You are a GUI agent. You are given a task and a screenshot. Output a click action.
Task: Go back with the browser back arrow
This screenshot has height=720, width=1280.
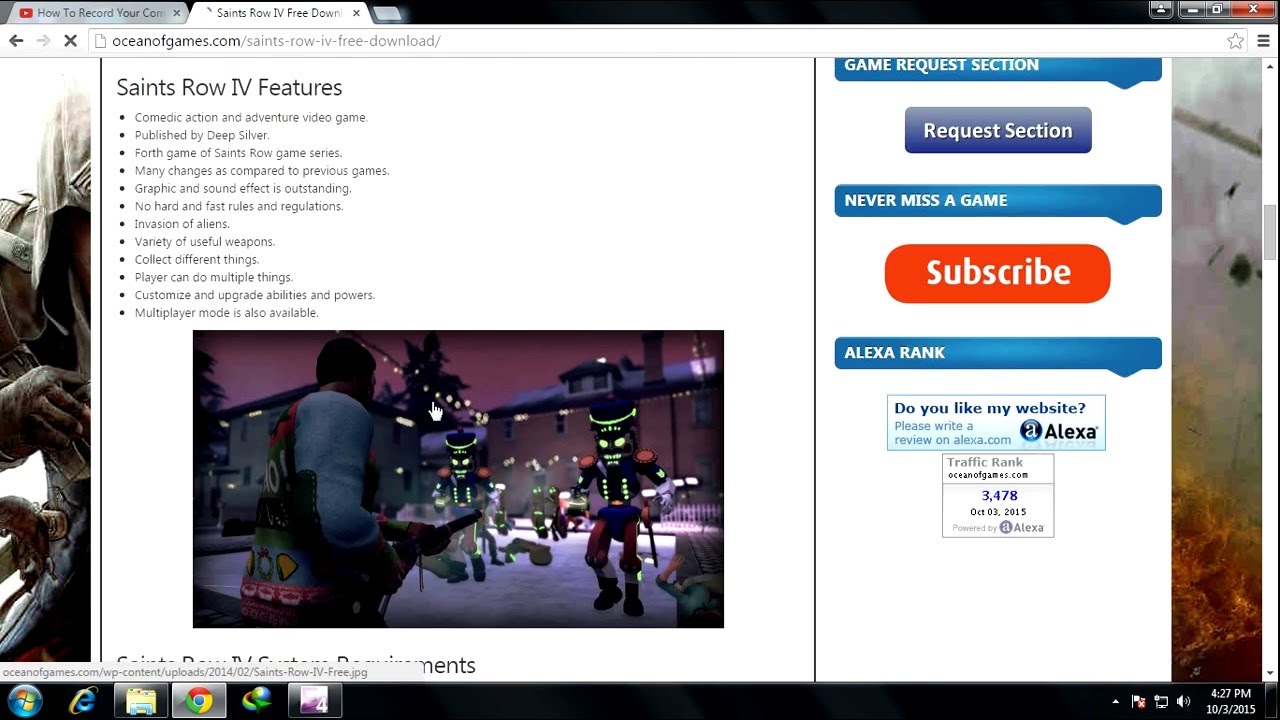pyautogui.click(x=16, y=41)
